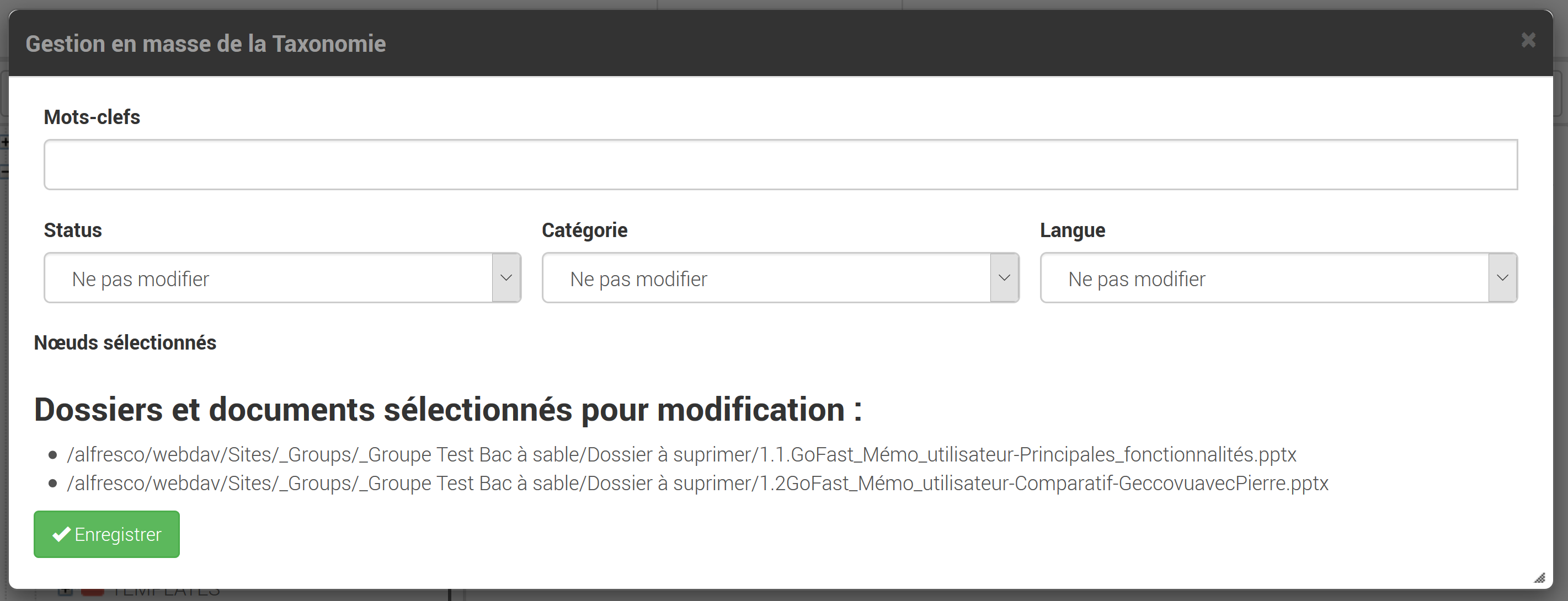Click the 'Nœuds sélectionnés' label
The width and height of the screenshot is (1568, 601).
(125, 342)
